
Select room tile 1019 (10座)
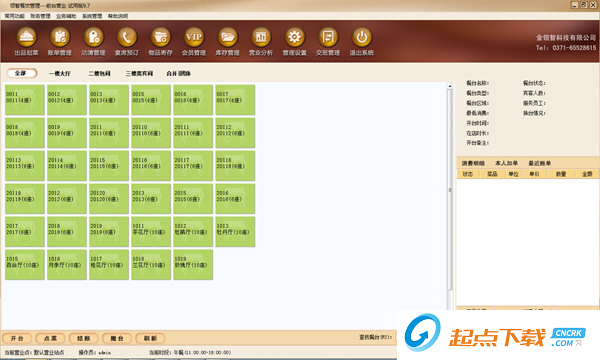pos(193,264)
